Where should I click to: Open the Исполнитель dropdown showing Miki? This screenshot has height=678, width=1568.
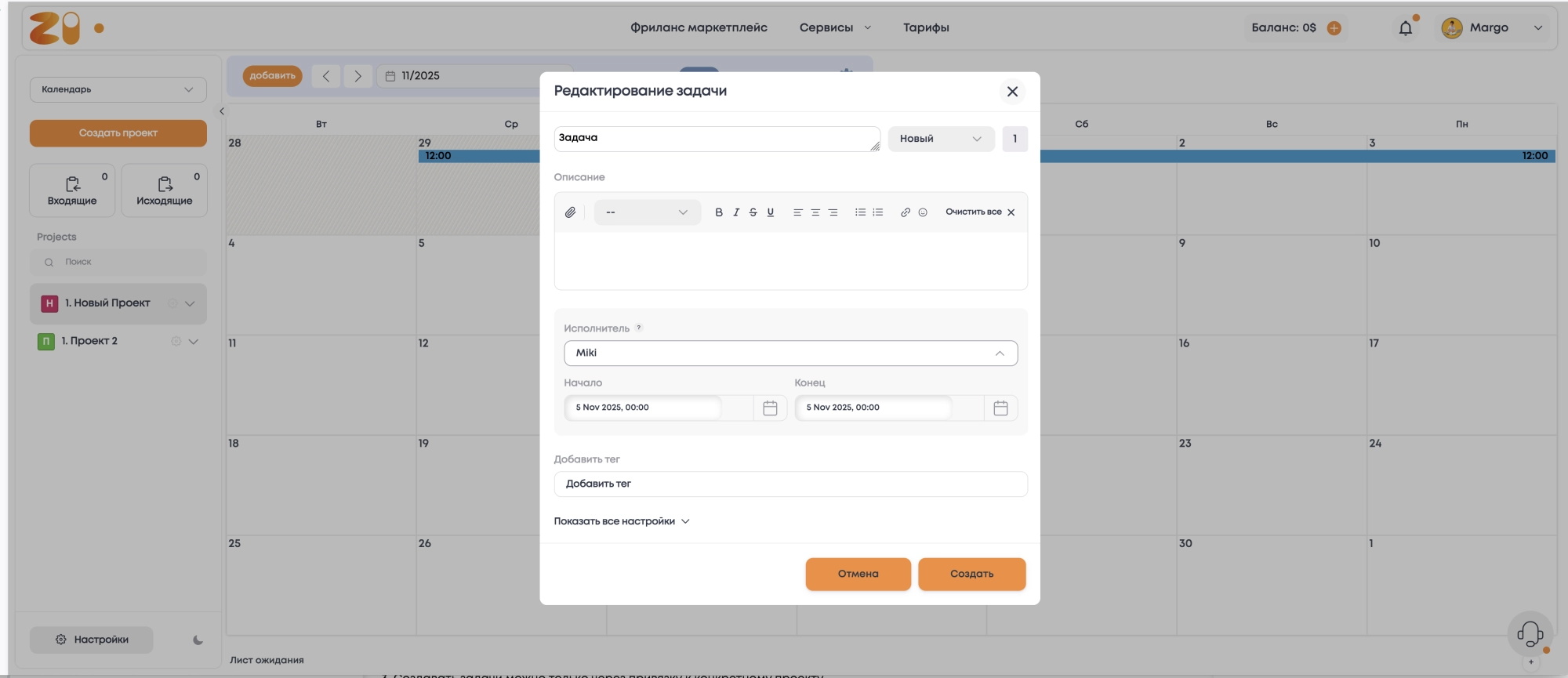[x=790, y=353]
